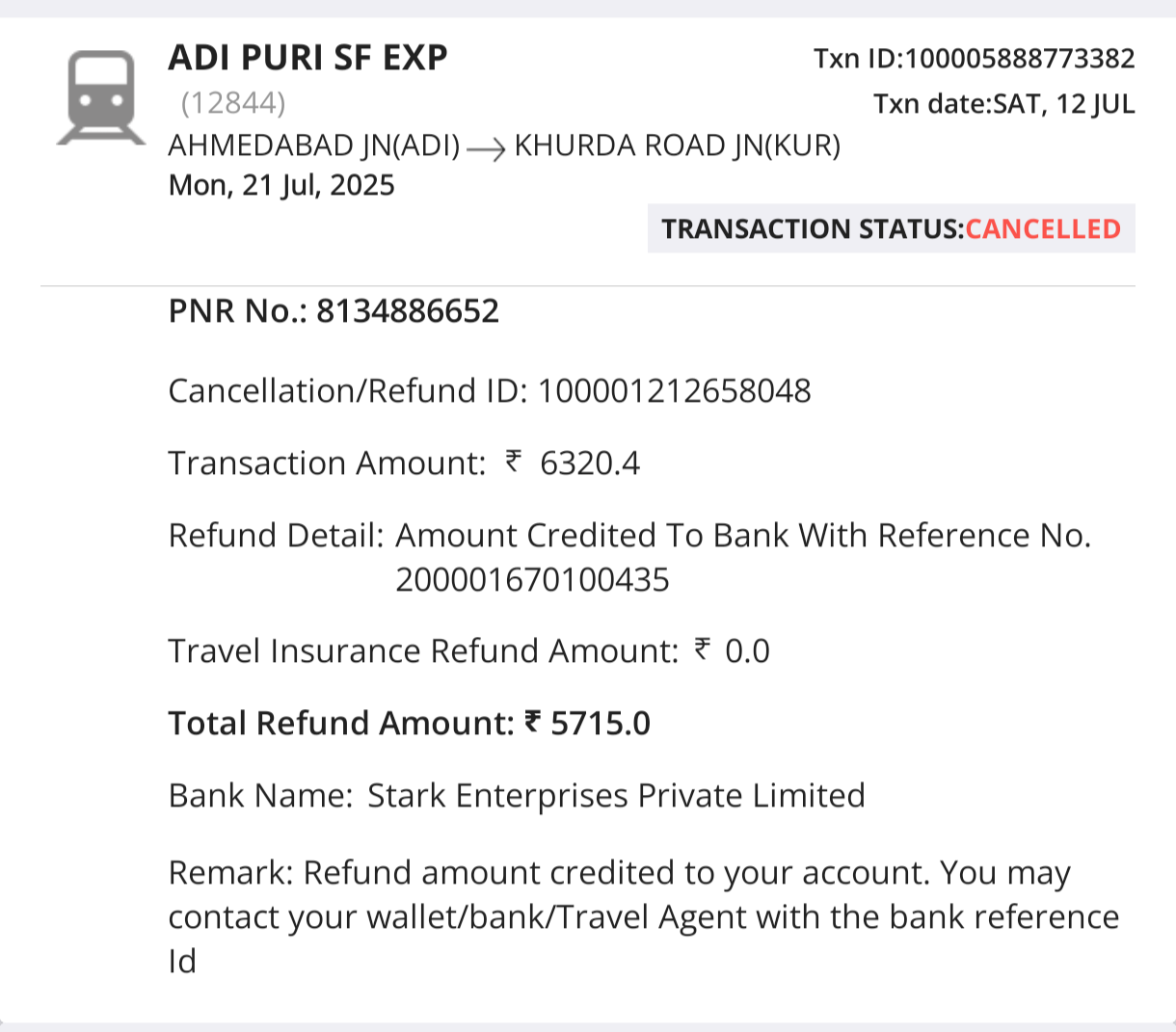Viewport: 1176px width, 1032px height.
Task: Select origin station AHMEDABAD JN(ADI)
Action: pyautogui.click(x=314, y=146)
